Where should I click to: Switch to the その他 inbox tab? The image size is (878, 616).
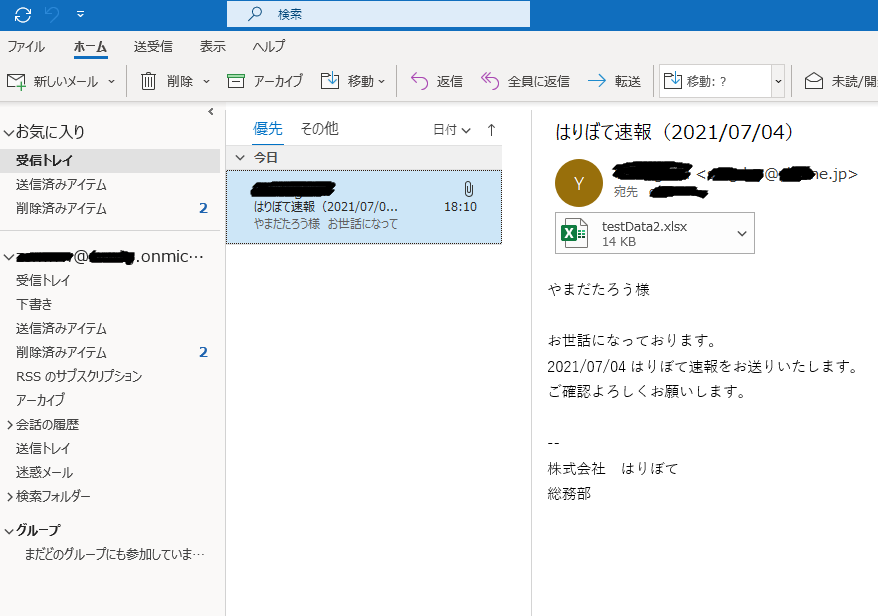point(319,128)
